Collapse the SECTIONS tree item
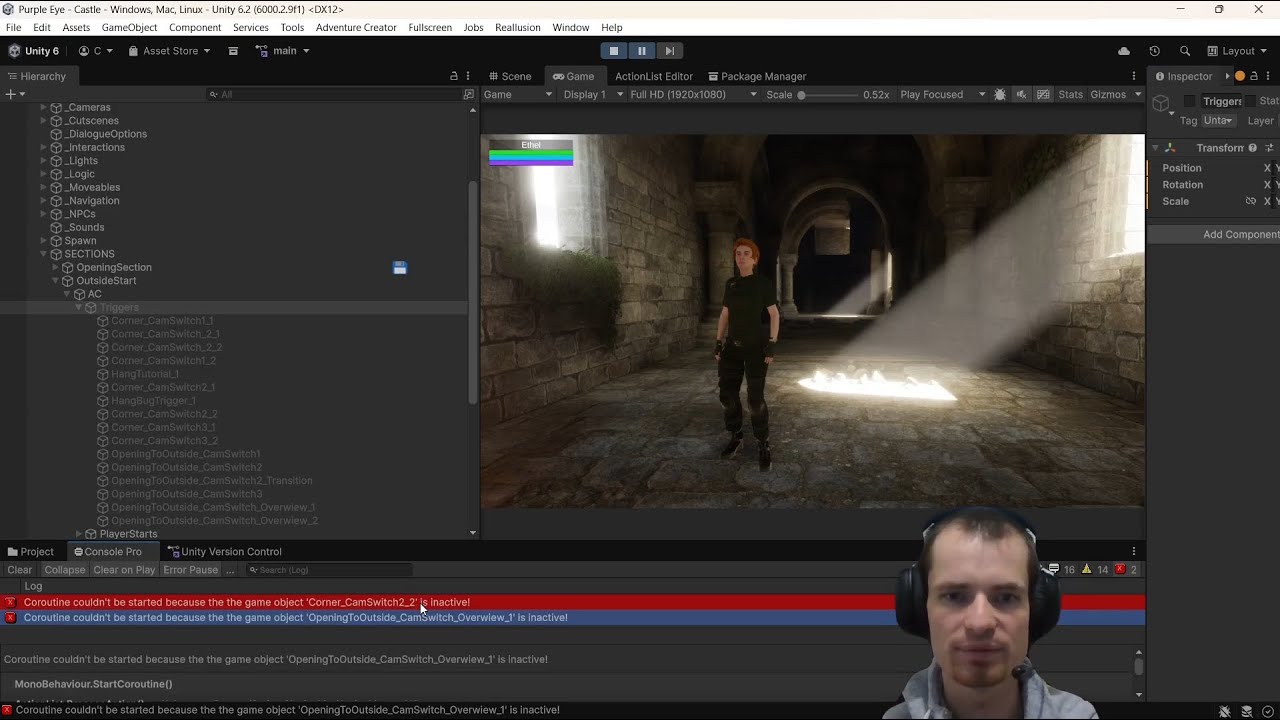 point(43,254)
